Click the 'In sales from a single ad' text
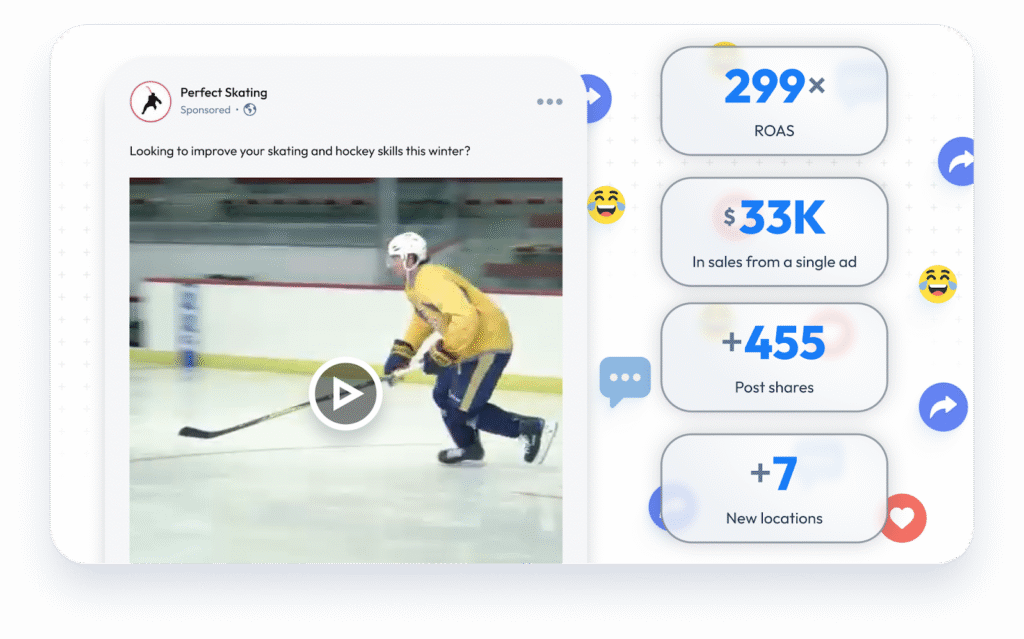This screenshot has width=1024, height=639. click(x=774, y=262)
